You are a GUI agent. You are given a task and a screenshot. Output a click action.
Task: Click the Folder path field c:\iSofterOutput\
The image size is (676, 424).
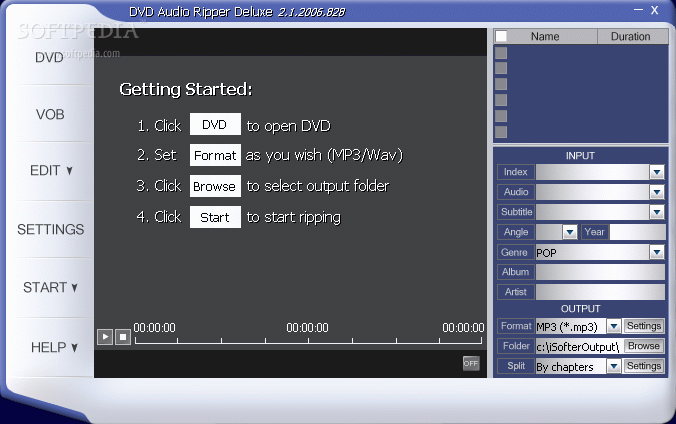point(578,347)
